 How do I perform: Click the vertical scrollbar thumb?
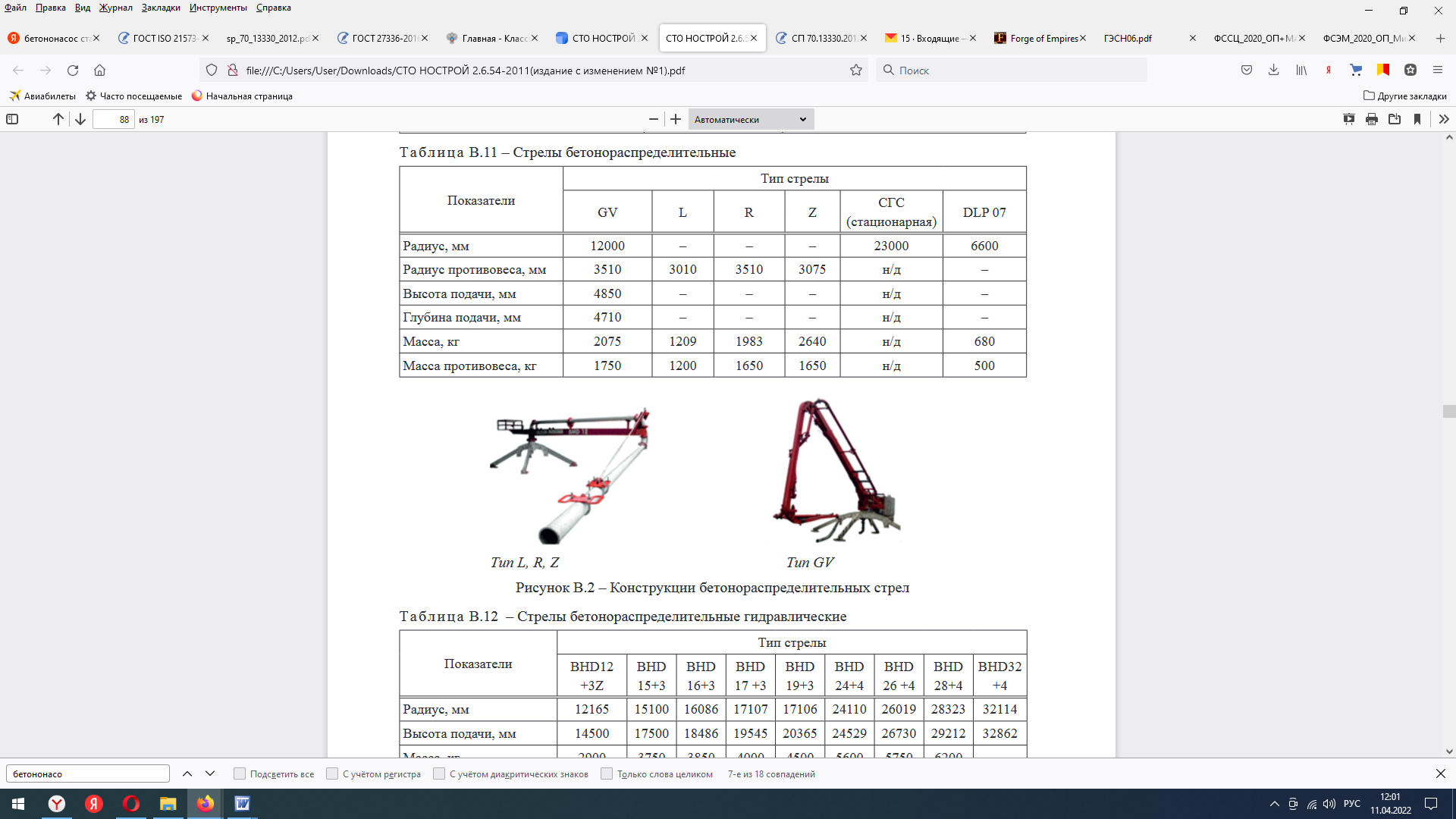pos(1449,411)
